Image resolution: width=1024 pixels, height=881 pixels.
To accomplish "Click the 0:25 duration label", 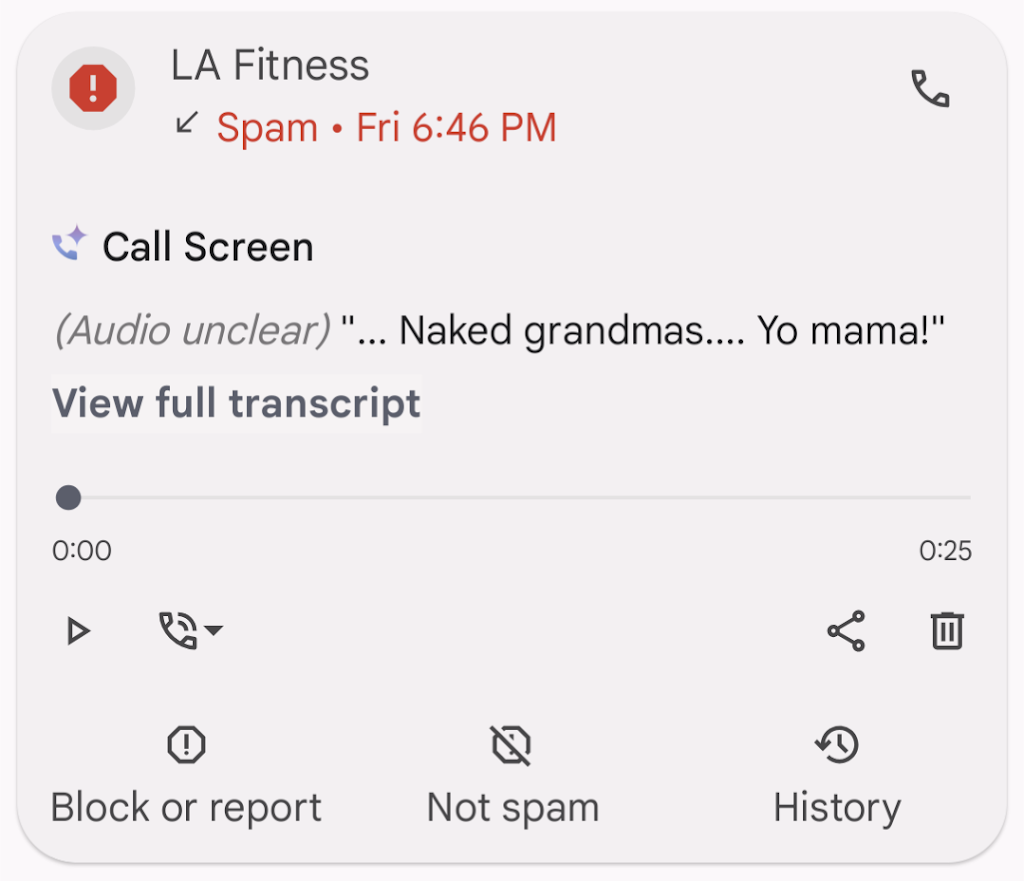I will pyautogui.click(x=945, y=551).
